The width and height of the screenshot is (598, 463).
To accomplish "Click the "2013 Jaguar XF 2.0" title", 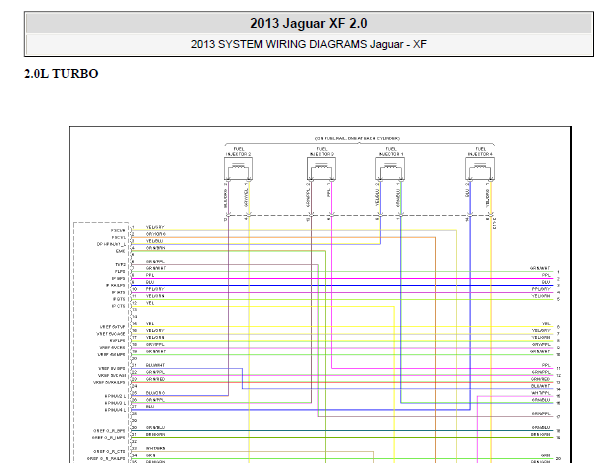I will pos(309,23).
